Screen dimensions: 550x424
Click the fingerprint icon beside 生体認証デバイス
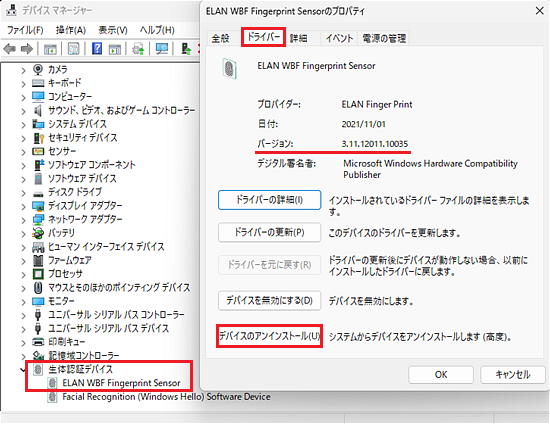(38, 369)
